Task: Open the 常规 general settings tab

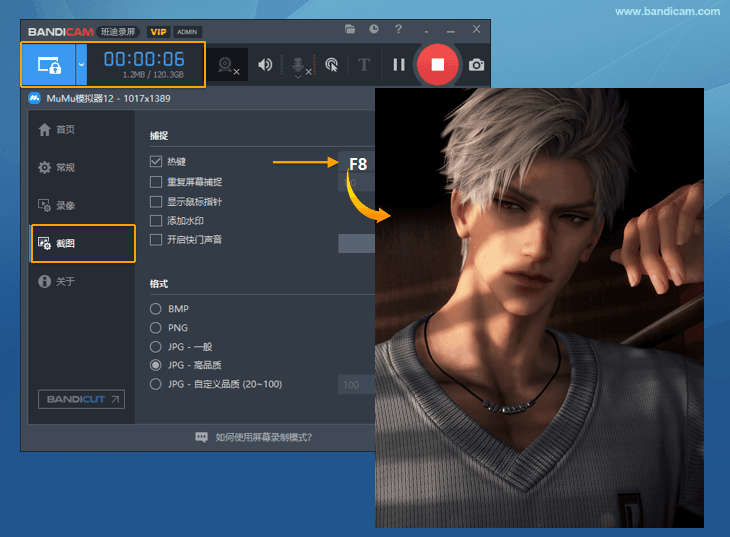Action: (82, 168)
